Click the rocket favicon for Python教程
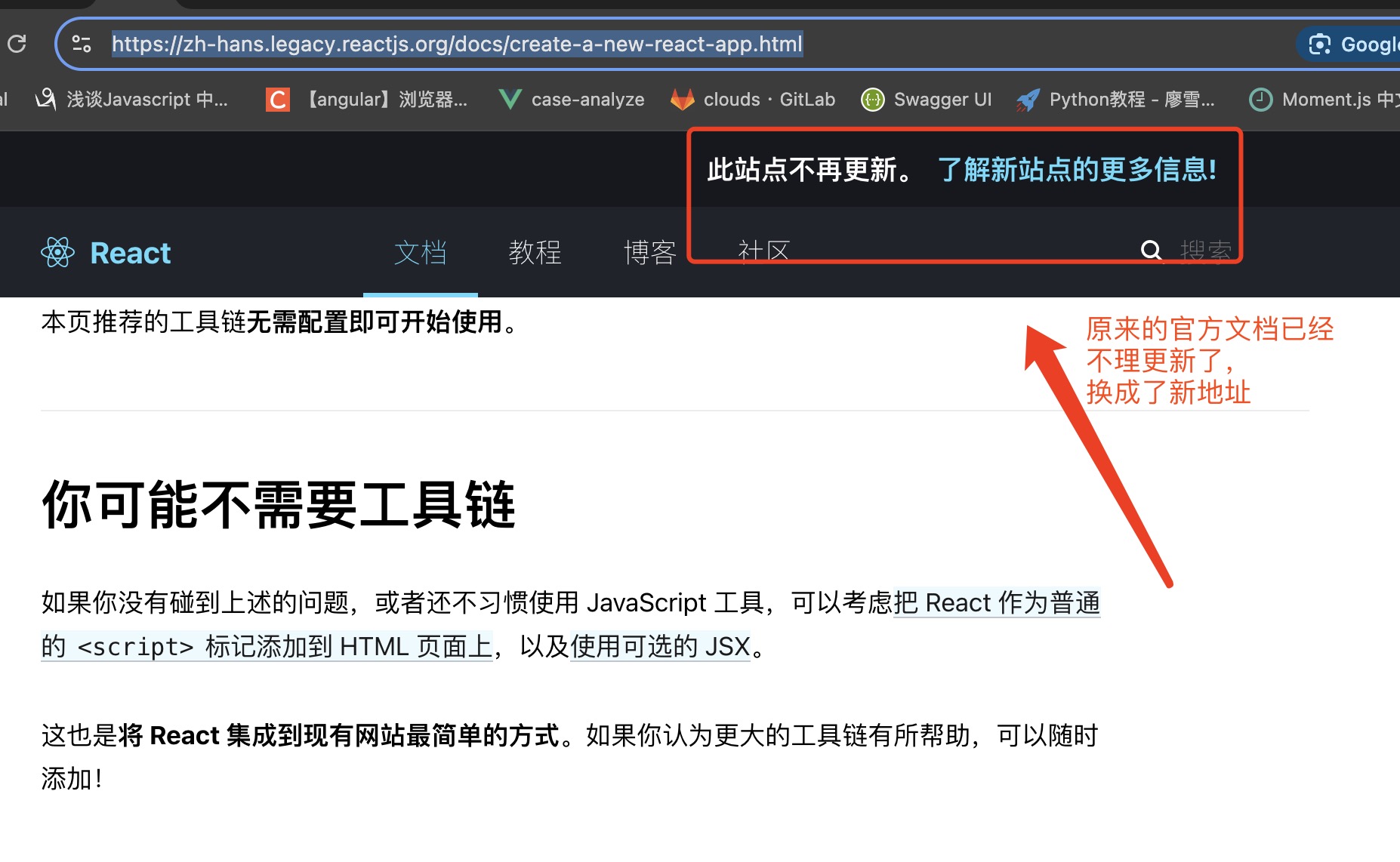The width and height of the screenshot is (1400, 862). [1028, 100]
